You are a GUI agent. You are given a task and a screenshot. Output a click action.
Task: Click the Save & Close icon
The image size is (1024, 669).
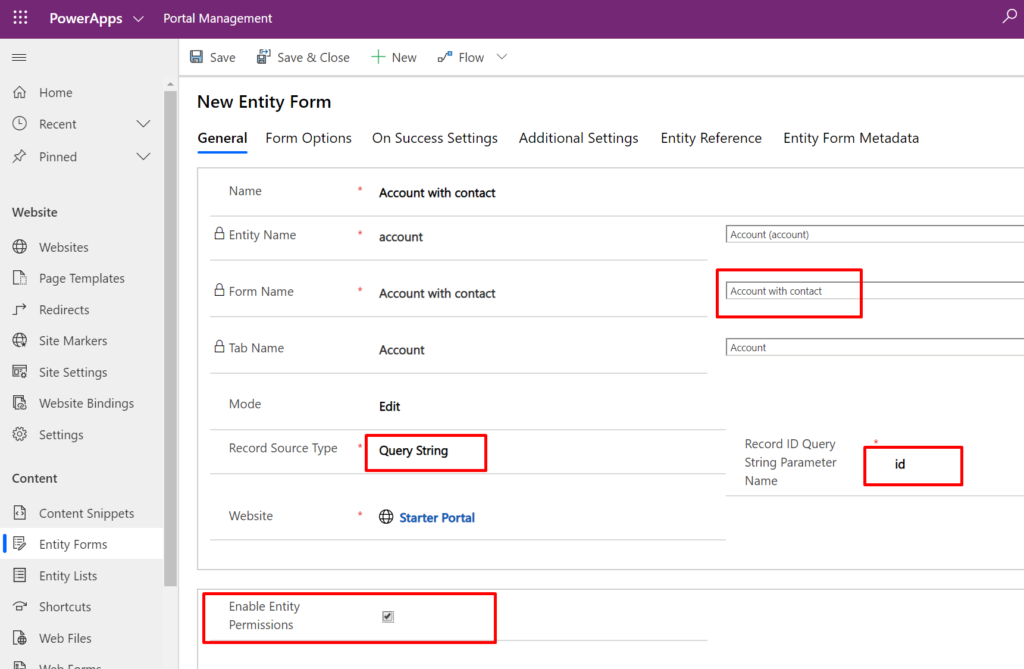click(x=263, y=57)
